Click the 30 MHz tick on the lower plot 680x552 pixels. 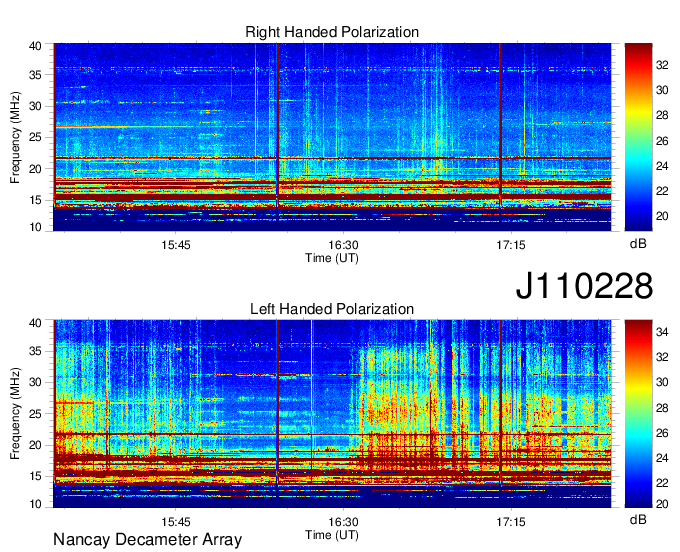pyautogui.click(x=35, y=382)
